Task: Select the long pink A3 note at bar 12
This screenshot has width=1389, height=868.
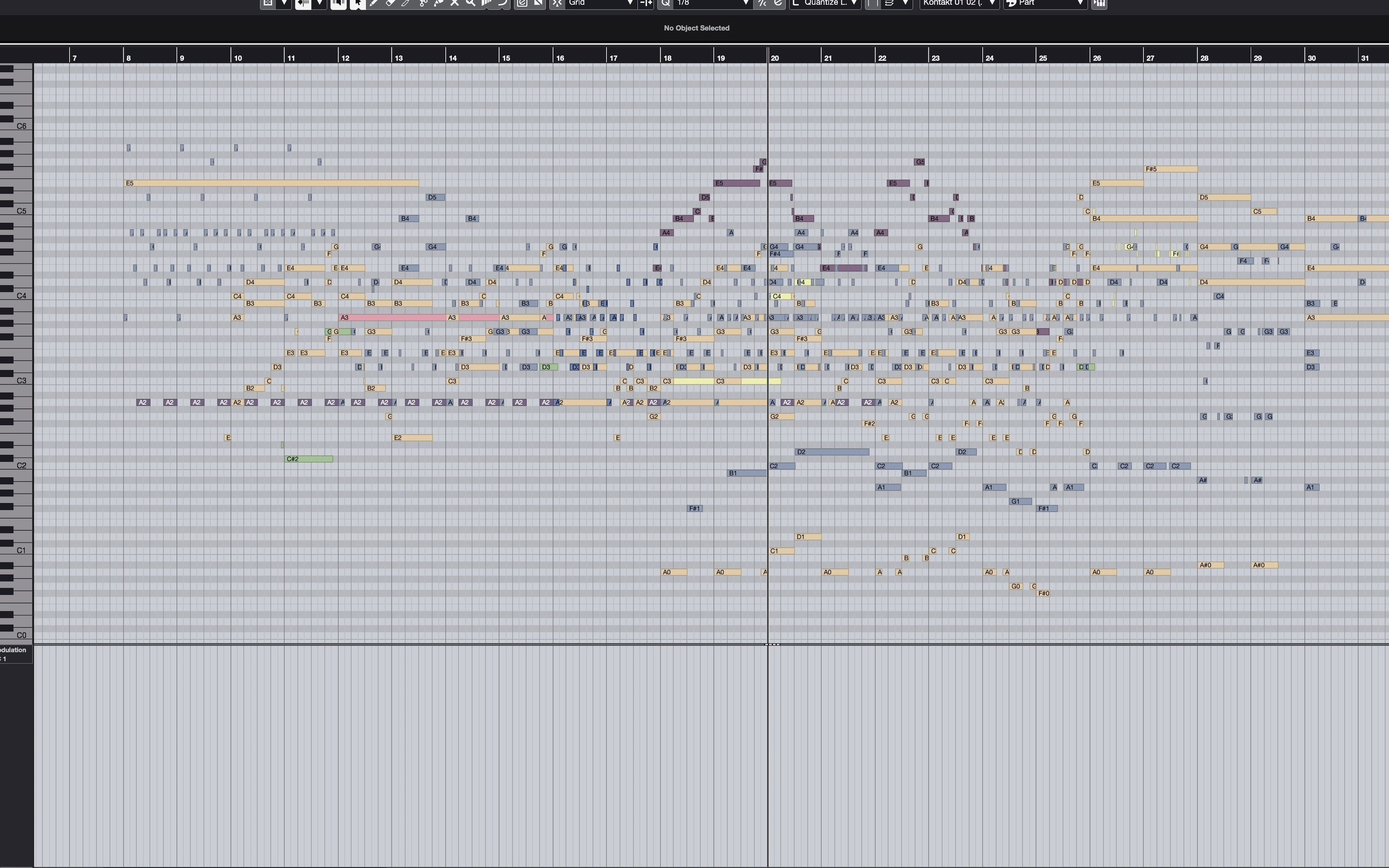Action: [393, 317]
